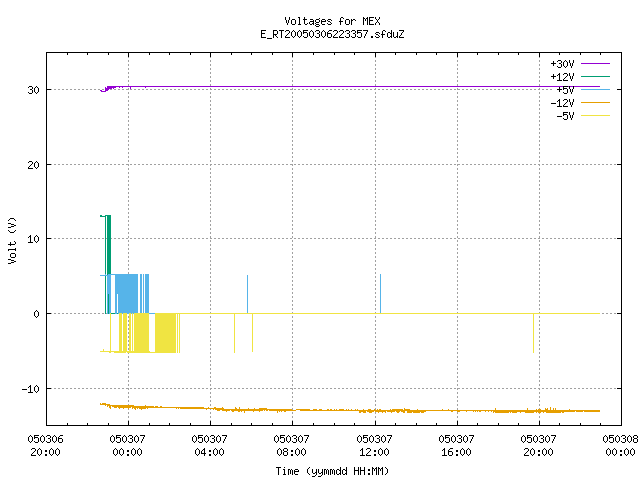Click the y-axis tick value 30

click(33, 90)
